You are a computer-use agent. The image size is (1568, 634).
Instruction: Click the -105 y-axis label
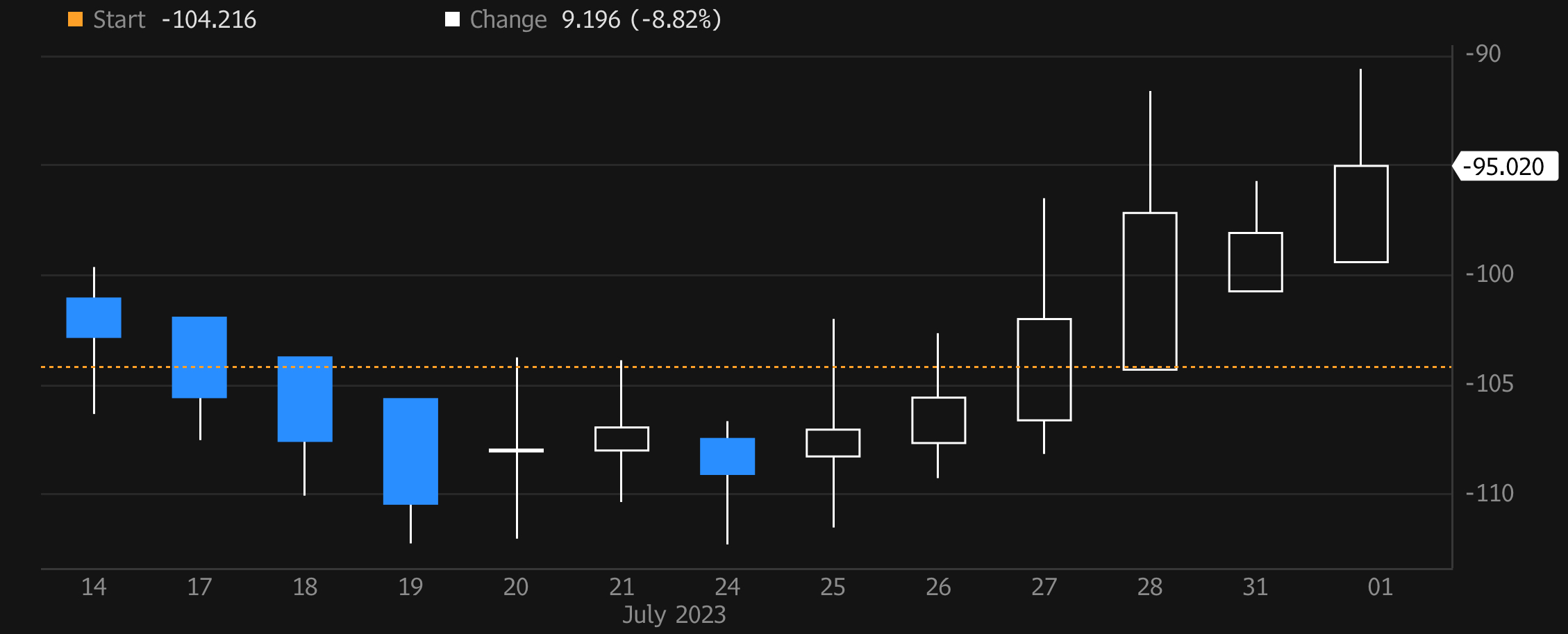pos(1489,384)
